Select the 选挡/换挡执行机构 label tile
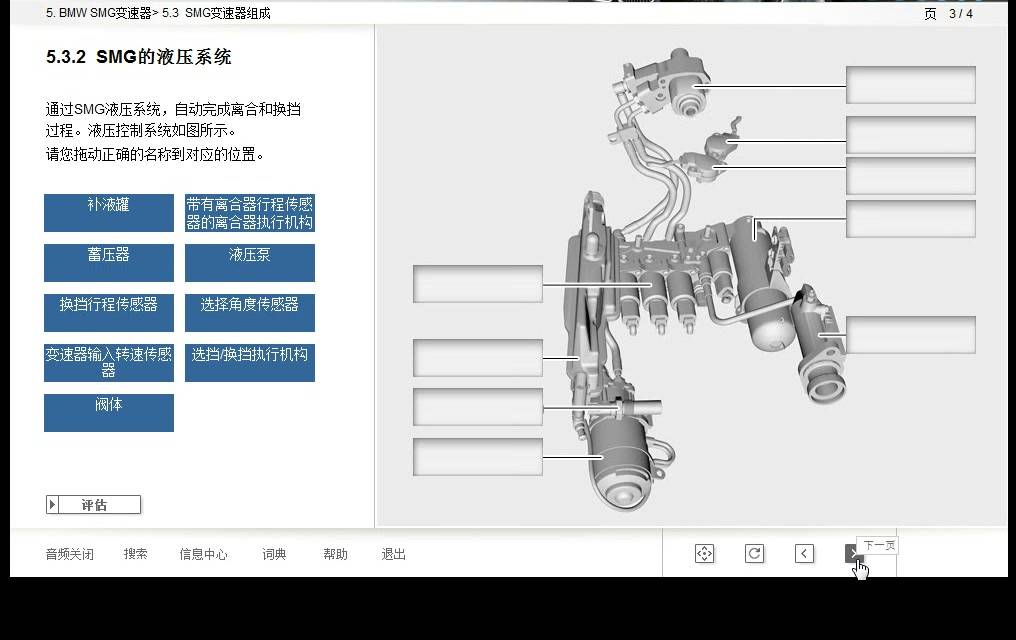 pyautogui.click(x=250, y=362)
